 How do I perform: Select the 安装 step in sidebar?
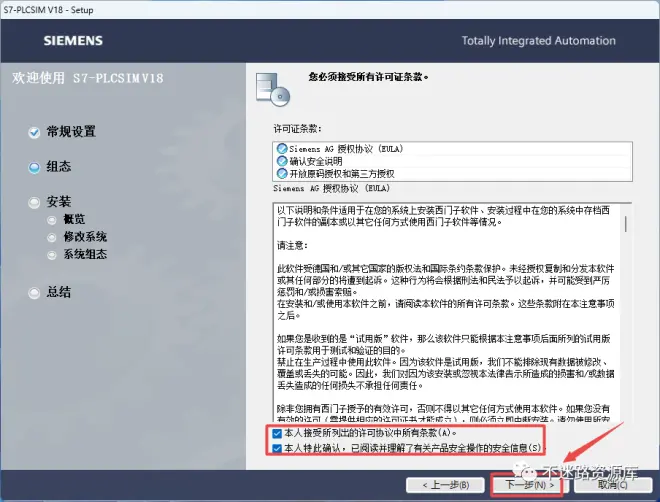[59, 202]
